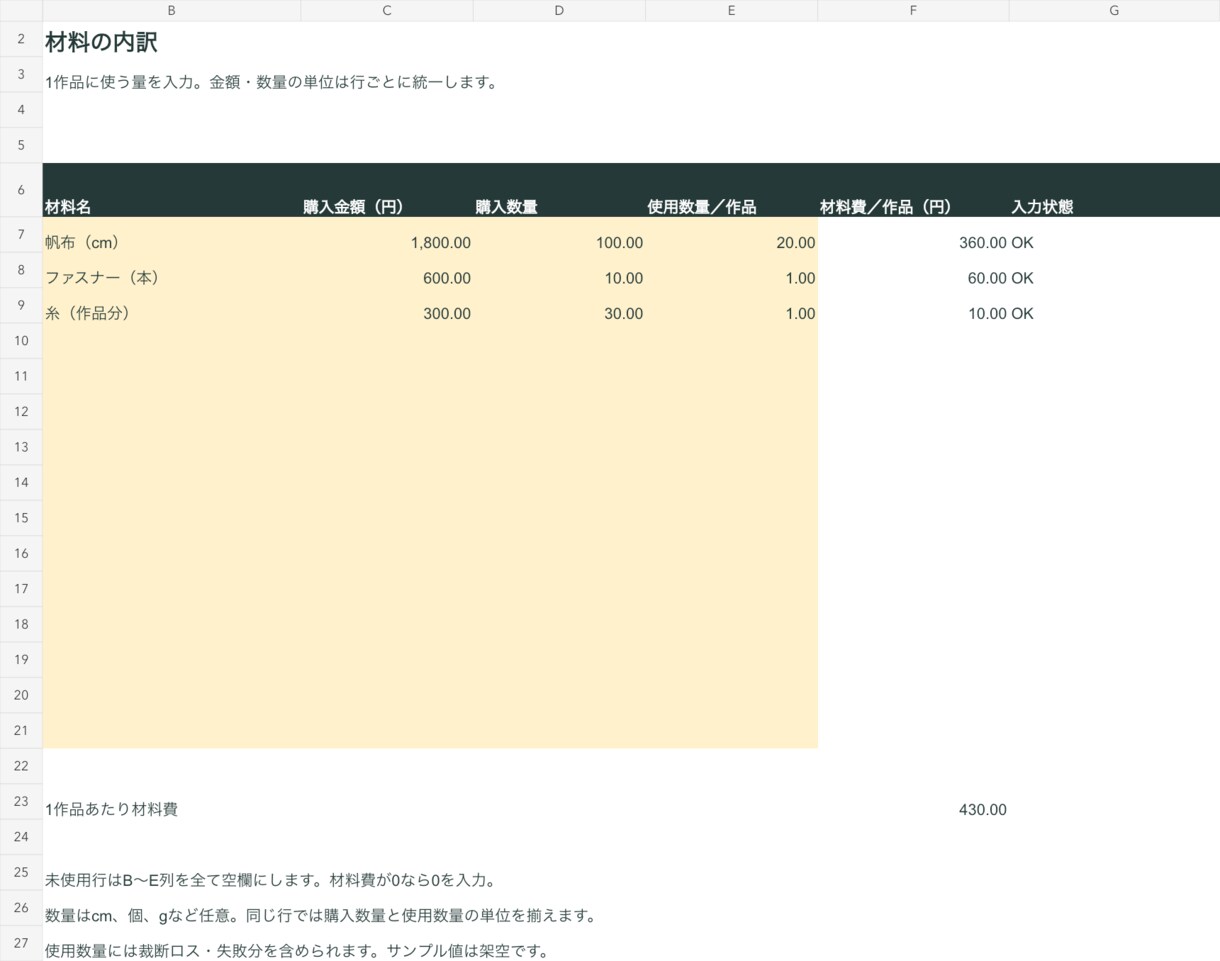Click the 1作品あたり材料費 label

[111, 809]
